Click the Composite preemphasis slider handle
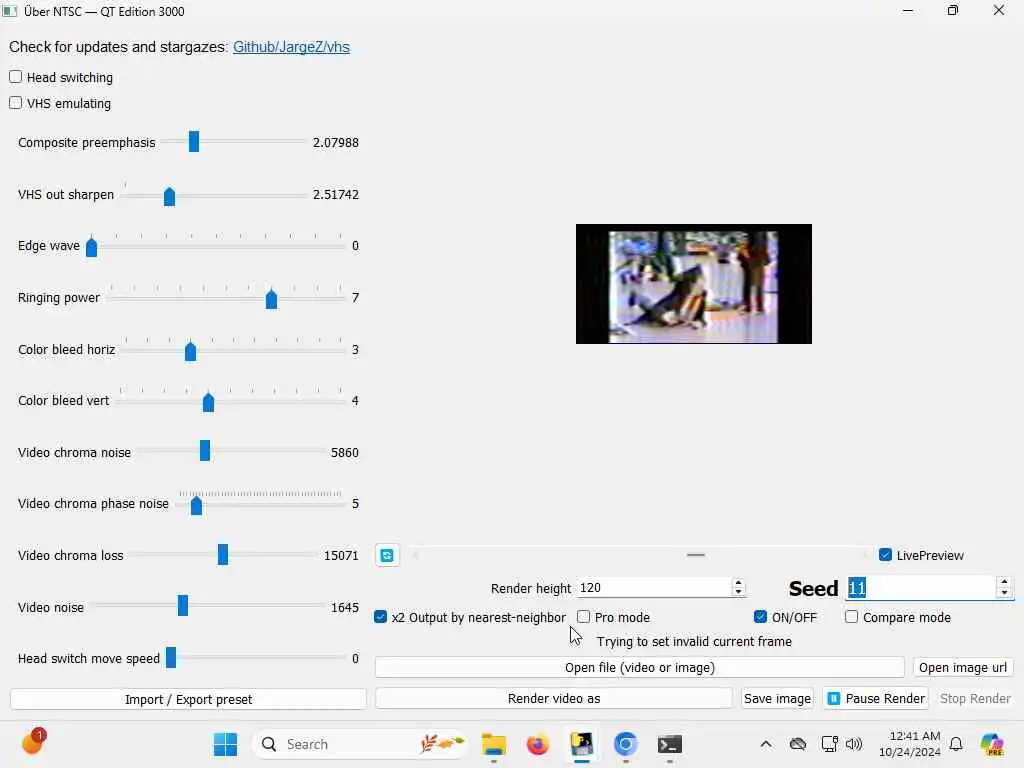The height and width of the screenshot is (768, 1024). [x=194, y=141]
